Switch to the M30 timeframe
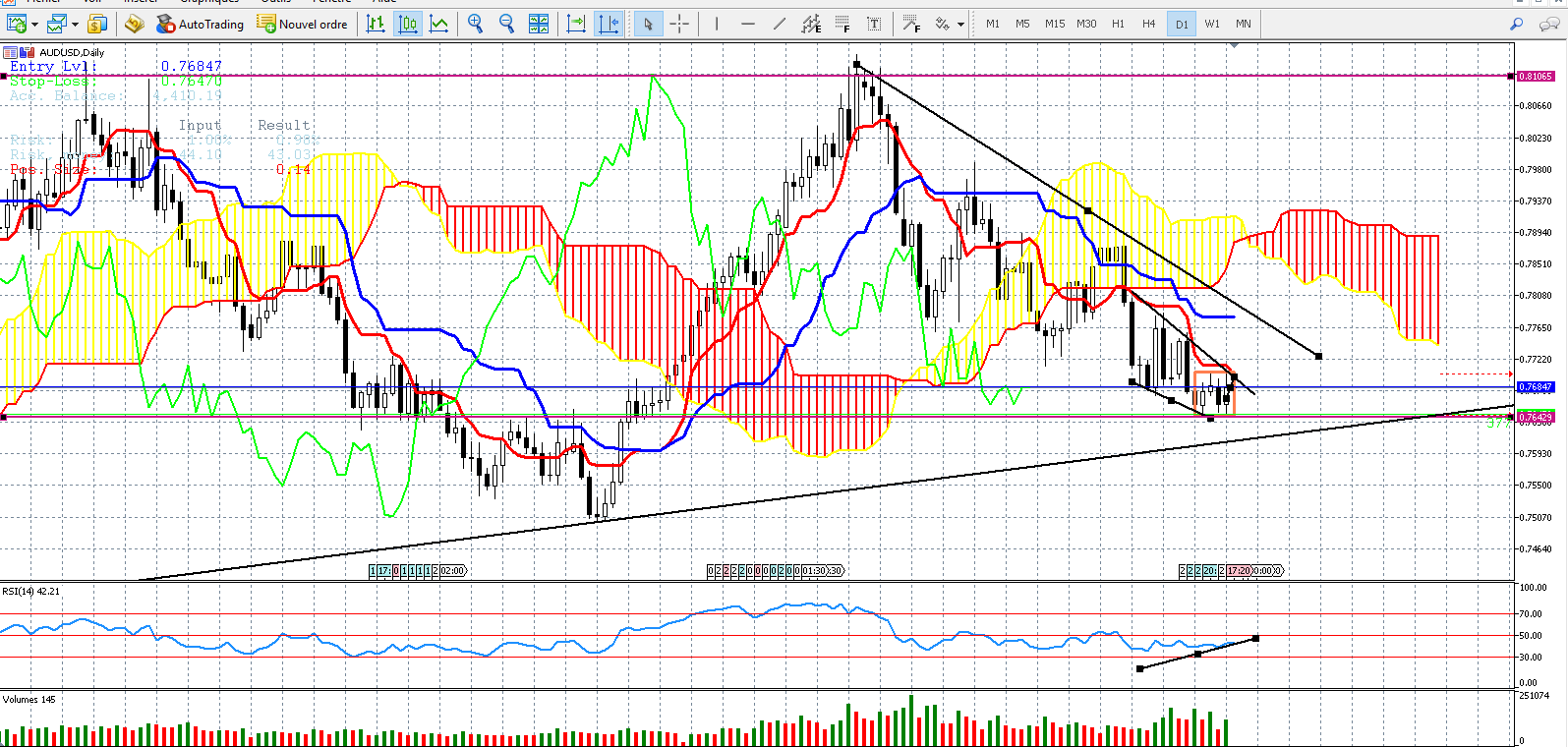This screenshot has height=747, width=1568. tap(1086, 24)
